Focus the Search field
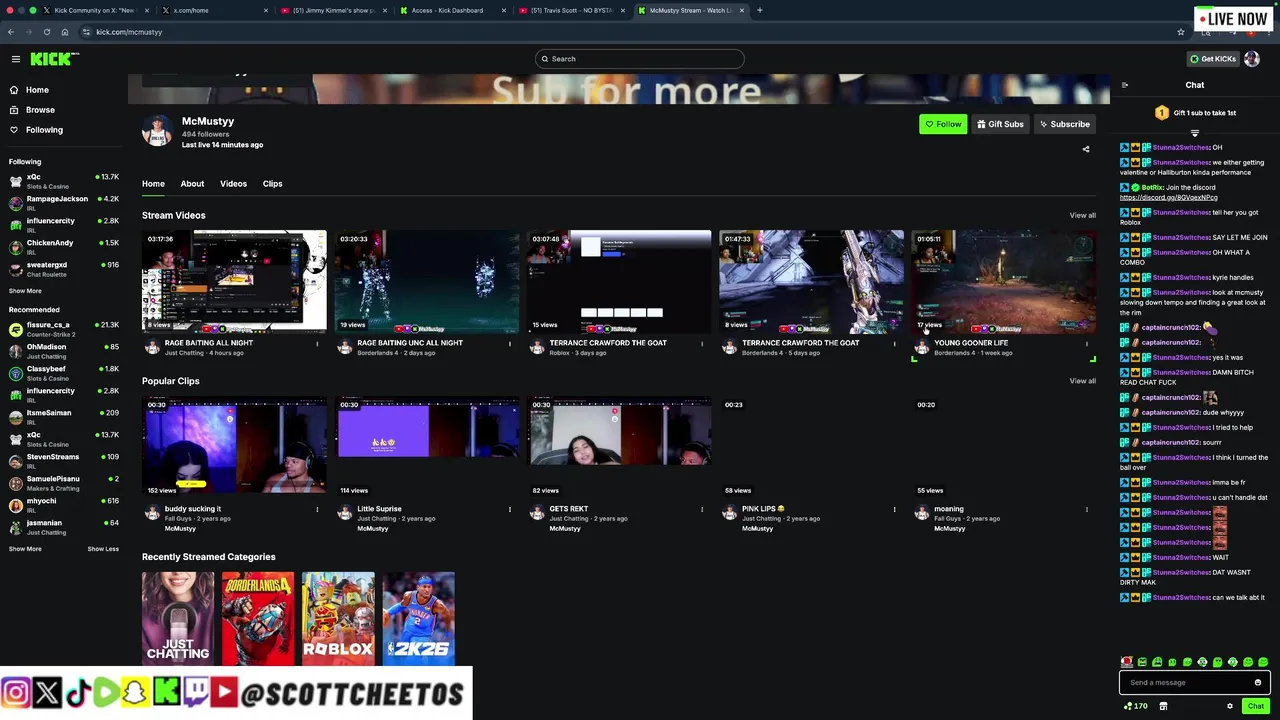The image size is (1280, 720). (x=639, y=59)
